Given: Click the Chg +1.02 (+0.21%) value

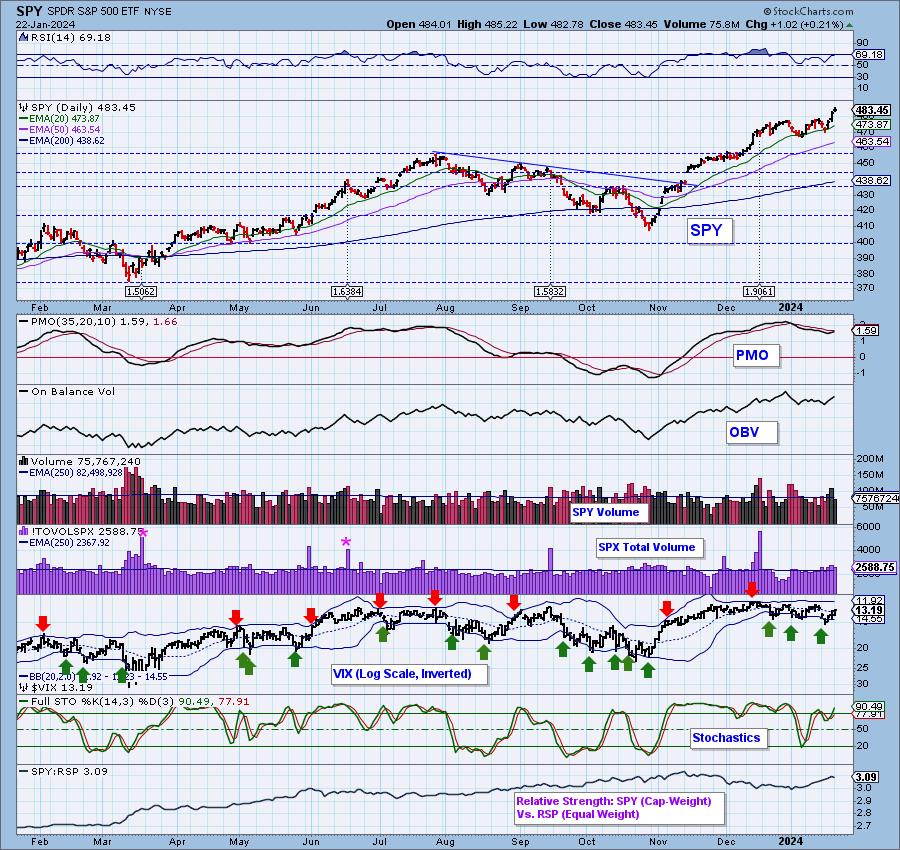Looking at the screenshot, I should pos(794,25).
